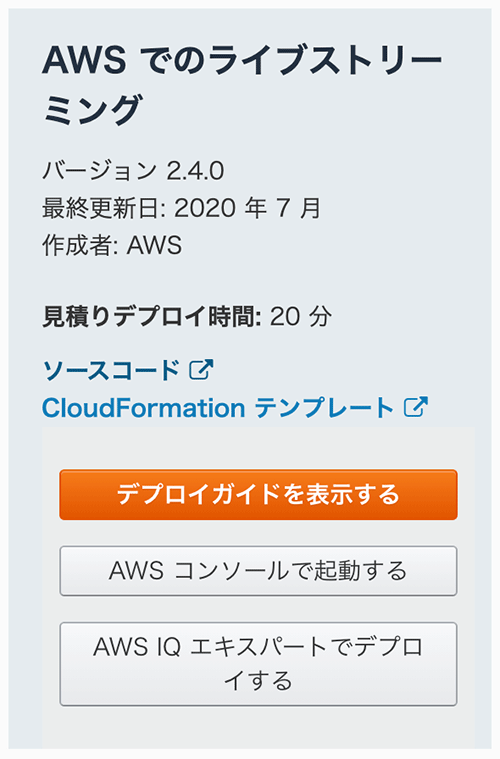Click the バージョン 2.4.0 text
The height and width of the screenshot is (759, 500).
click(x=133, y=171)
